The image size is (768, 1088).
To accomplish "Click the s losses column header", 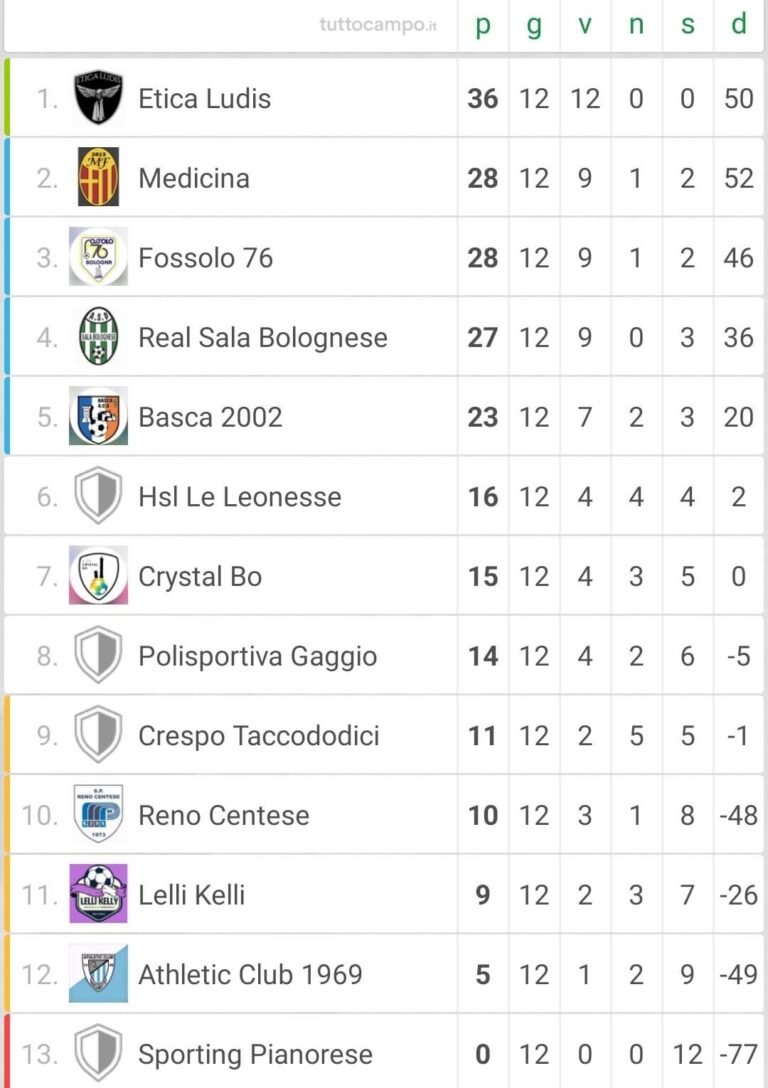I will (x=688, y=24).
